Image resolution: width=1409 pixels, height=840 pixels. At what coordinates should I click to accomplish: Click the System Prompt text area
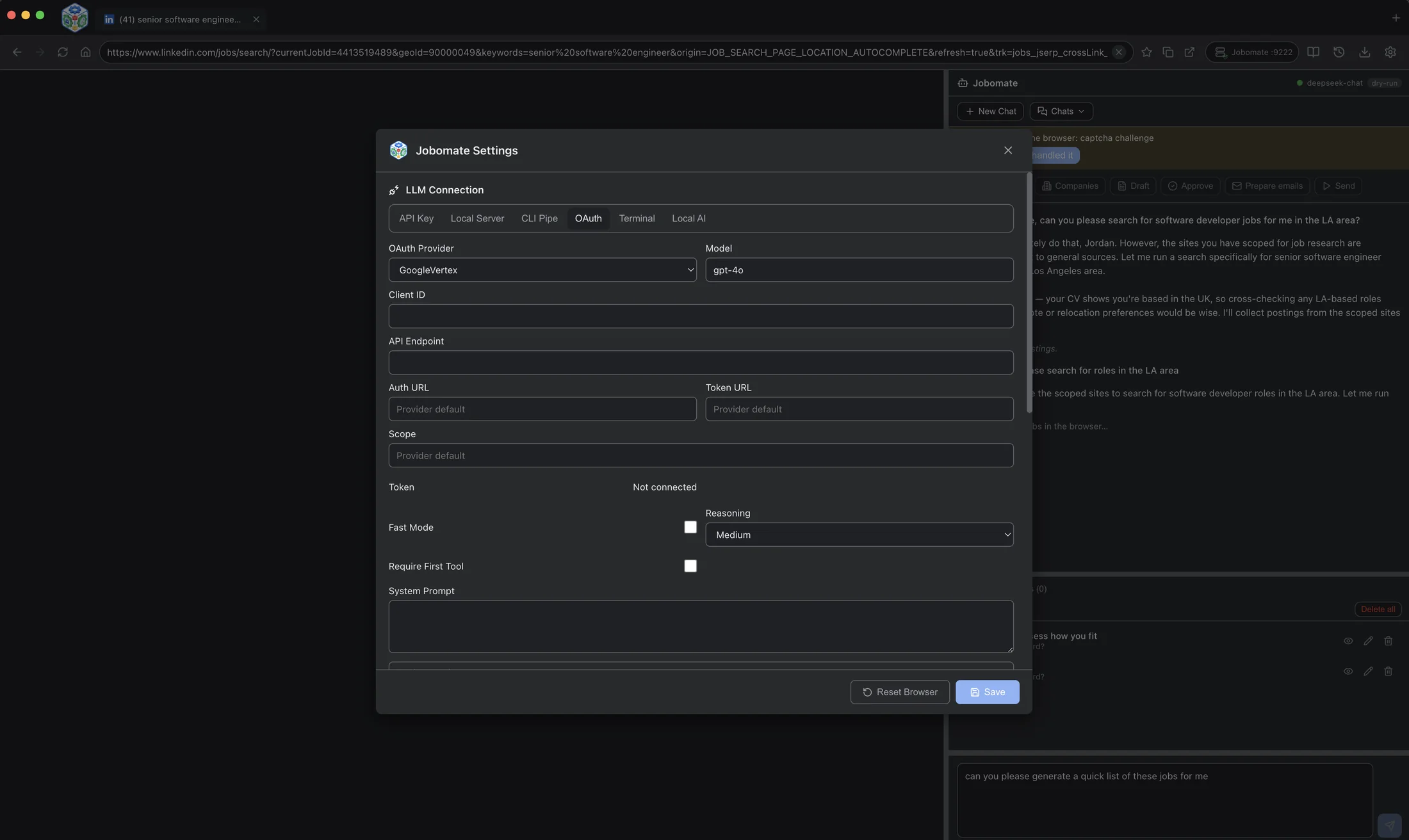pyautogui.click(x=701, y=627)
